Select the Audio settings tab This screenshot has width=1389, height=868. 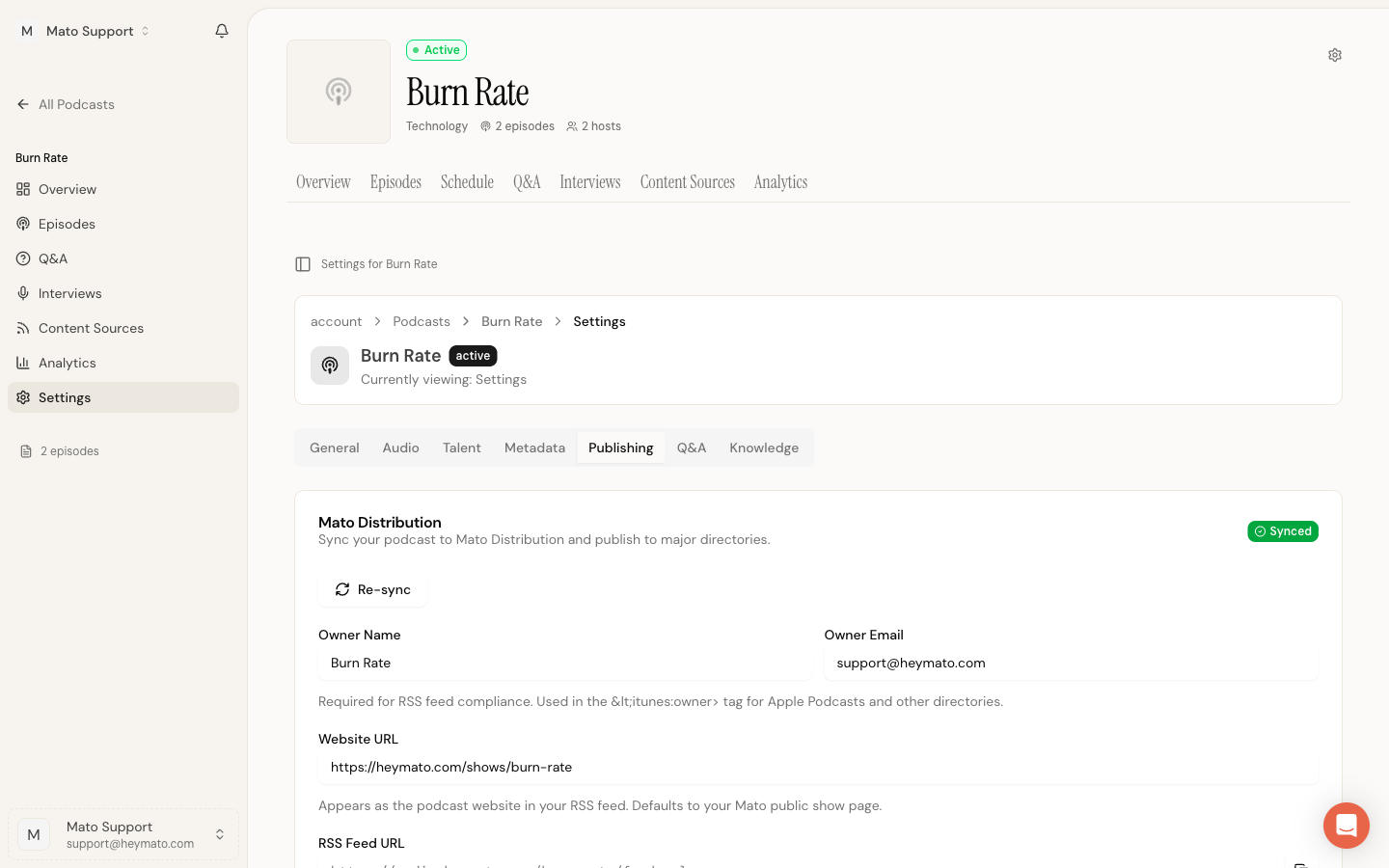(x=400, y=448)
